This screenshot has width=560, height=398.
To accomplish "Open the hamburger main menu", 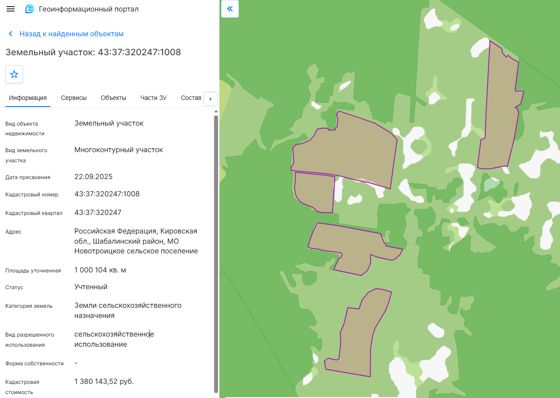I will 11,9.
